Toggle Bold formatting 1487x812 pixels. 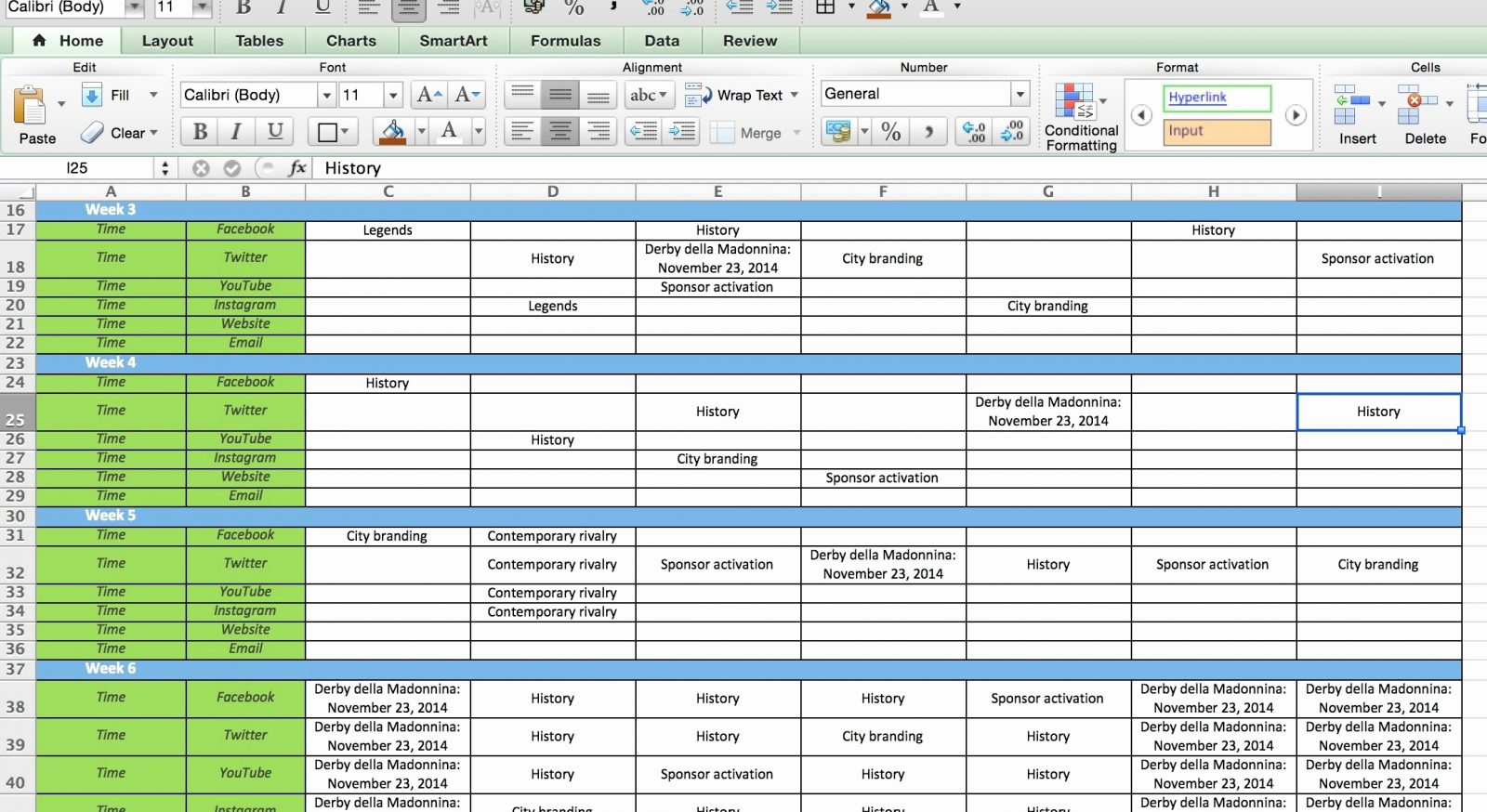pyautogui.click(x=200, y=132)
